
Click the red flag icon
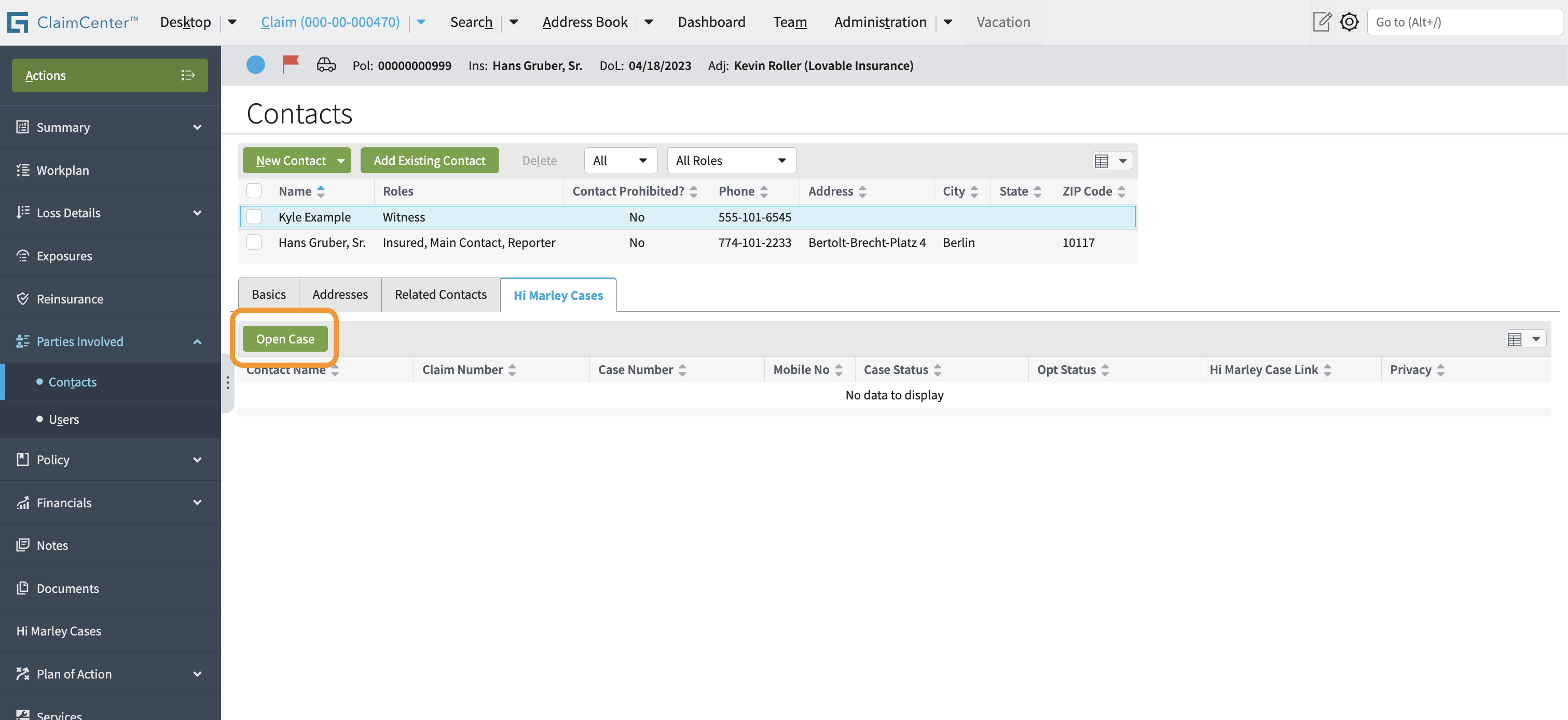coord(291,64)
